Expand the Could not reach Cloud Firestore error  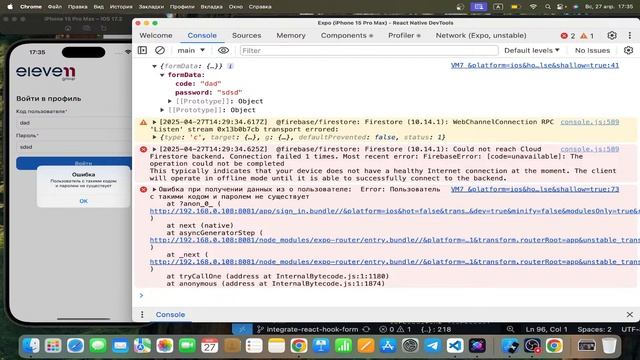pyautogui.click(x=154, y=149)
